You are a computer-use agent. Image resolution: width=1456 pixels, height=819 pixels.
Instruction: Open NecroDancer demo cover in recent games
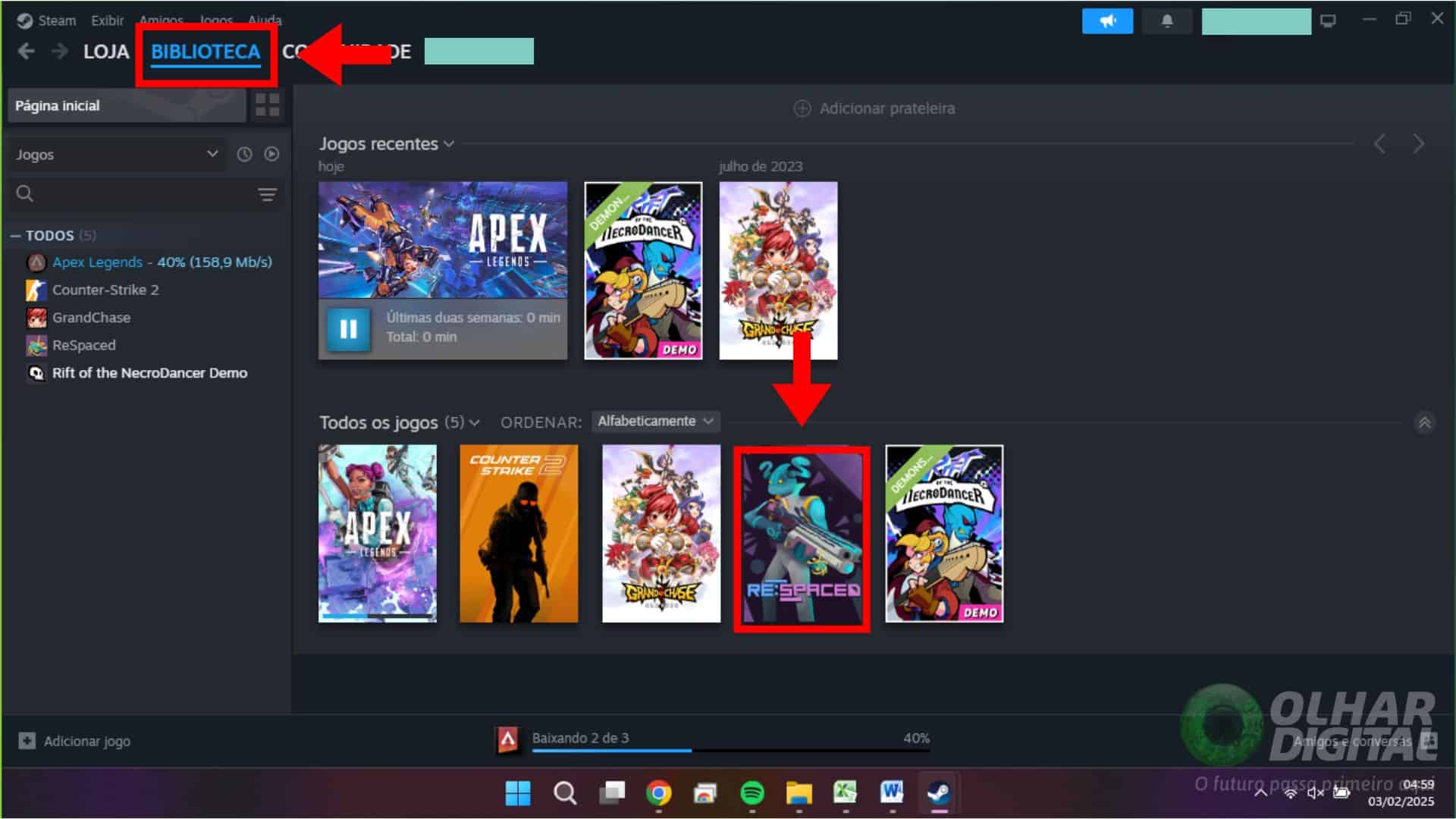click(643, 270)
